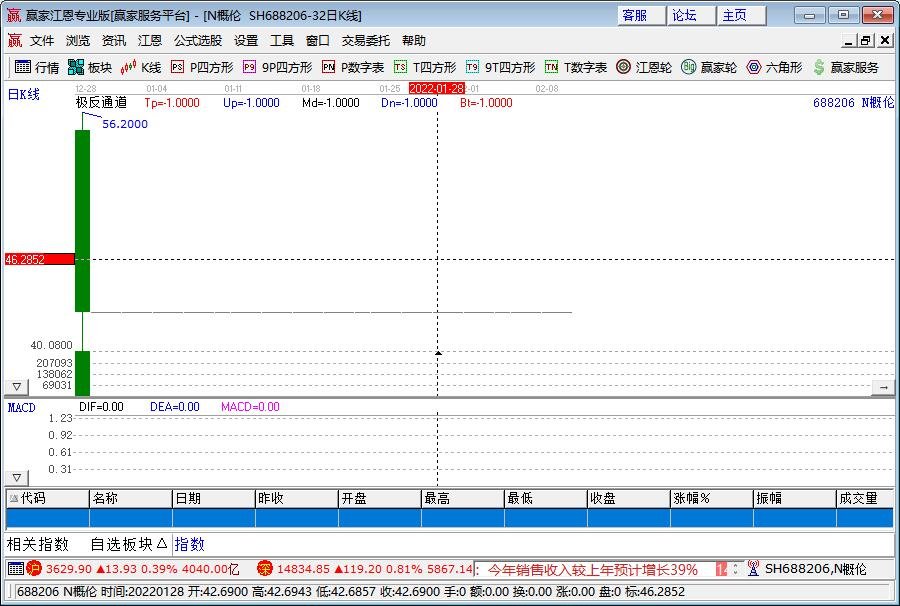
Task: Click the 昨收 column header
Action: coord(297,499)
